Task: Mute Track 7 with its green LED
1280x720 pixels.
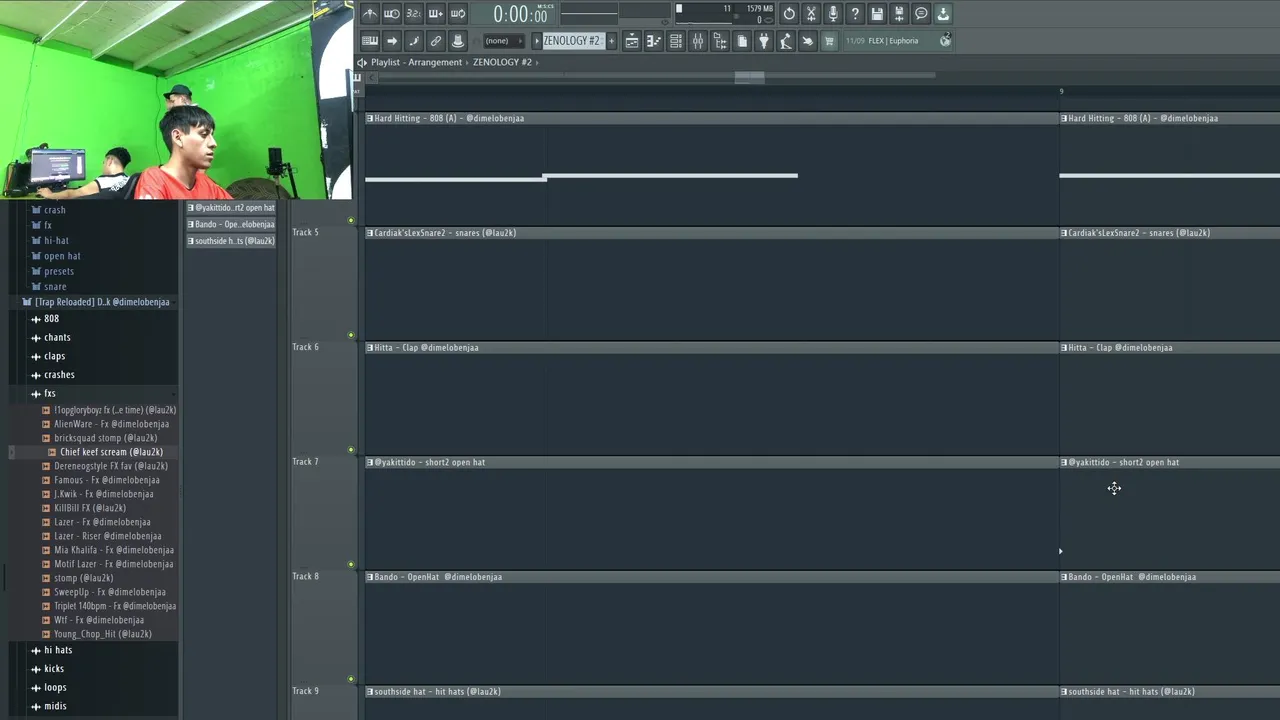Action: point(351,564)
